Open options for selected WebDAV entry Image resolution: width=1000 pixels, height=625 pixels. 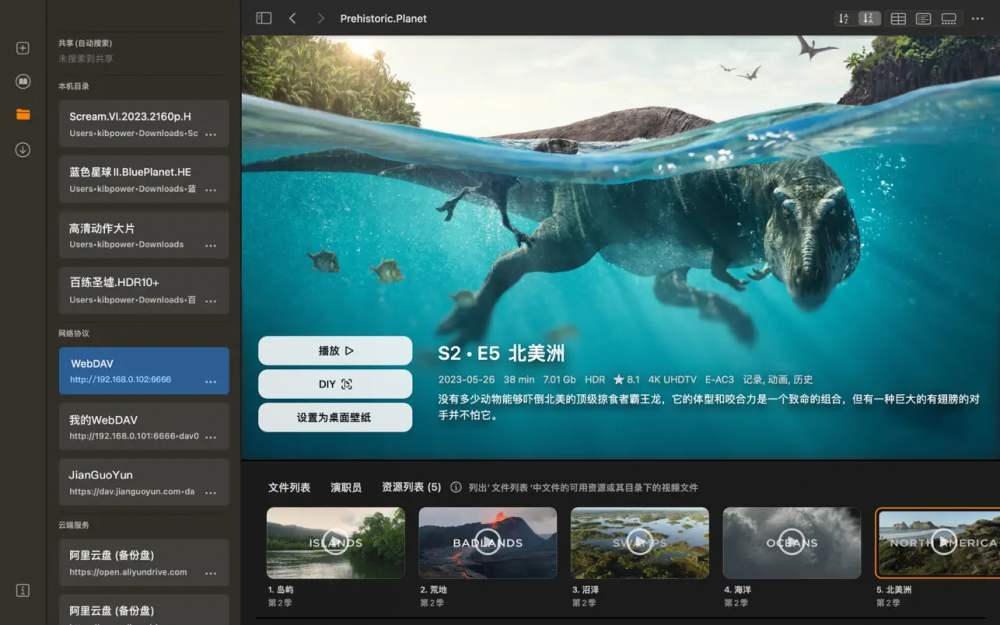211,381
